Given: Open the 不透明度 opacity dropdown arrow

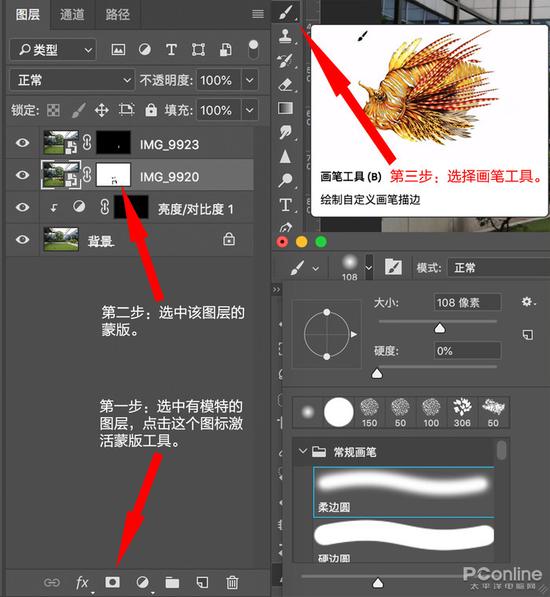Looking at the screenshot, I should (250, 80).
